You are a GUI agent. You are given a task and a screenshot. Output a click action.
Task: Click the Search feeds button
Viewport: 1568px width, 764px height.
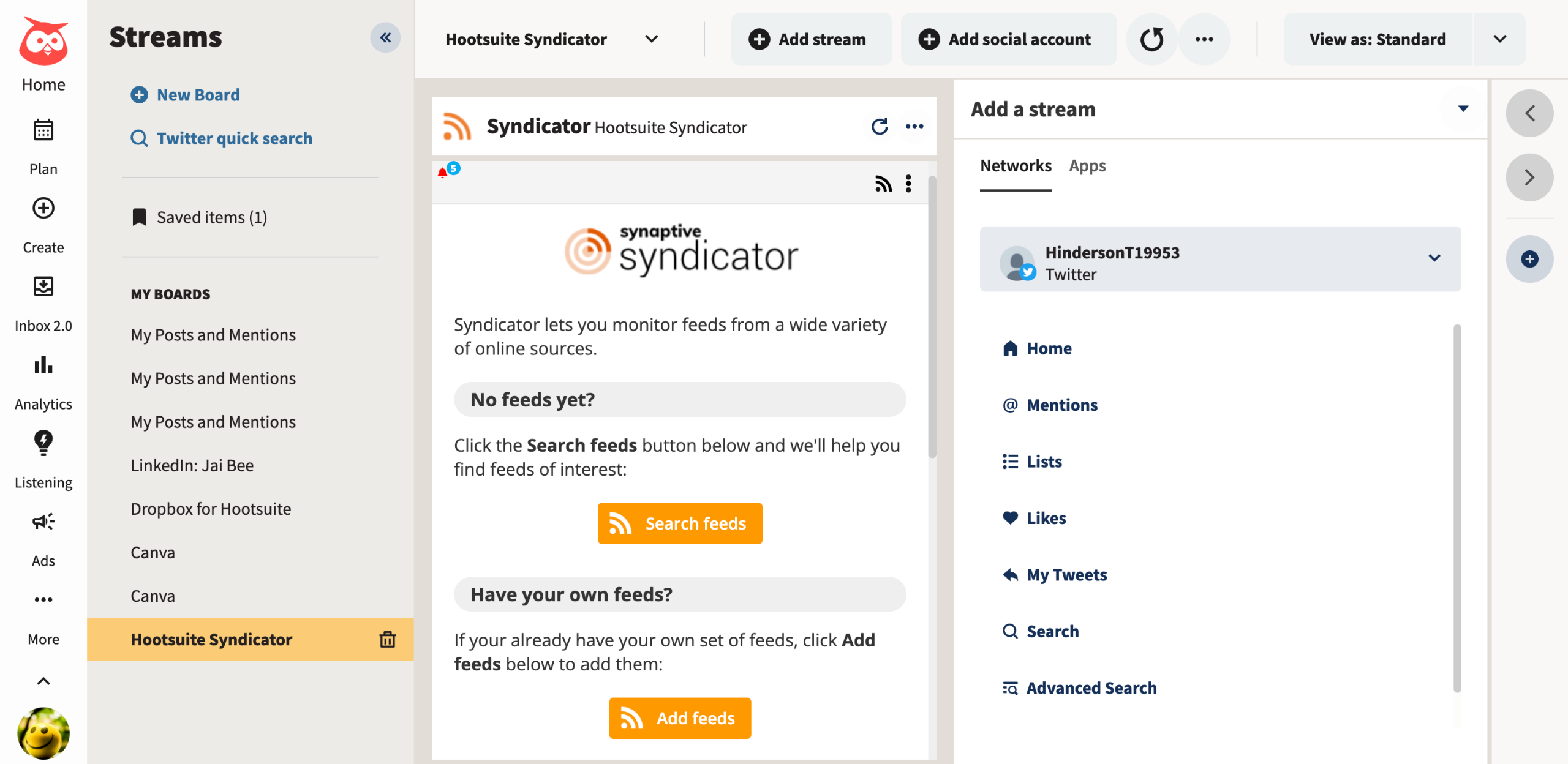(x=680, y=523)
